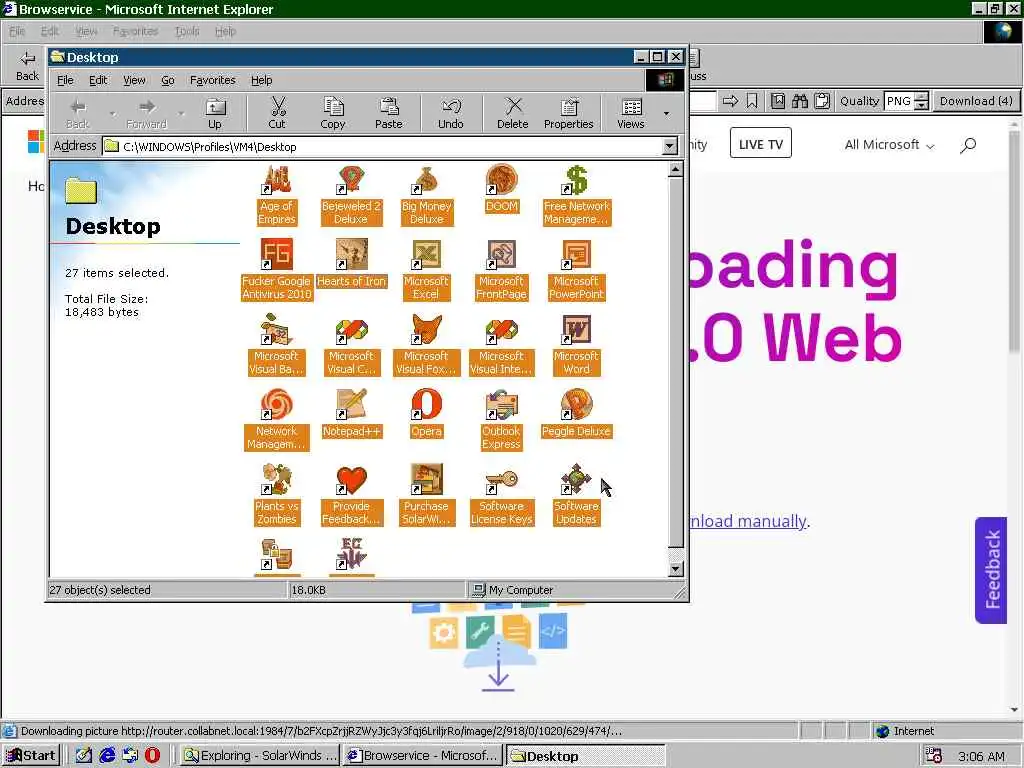Click the Copy toolbar button

pyautogui.click(x=332, y=113)
